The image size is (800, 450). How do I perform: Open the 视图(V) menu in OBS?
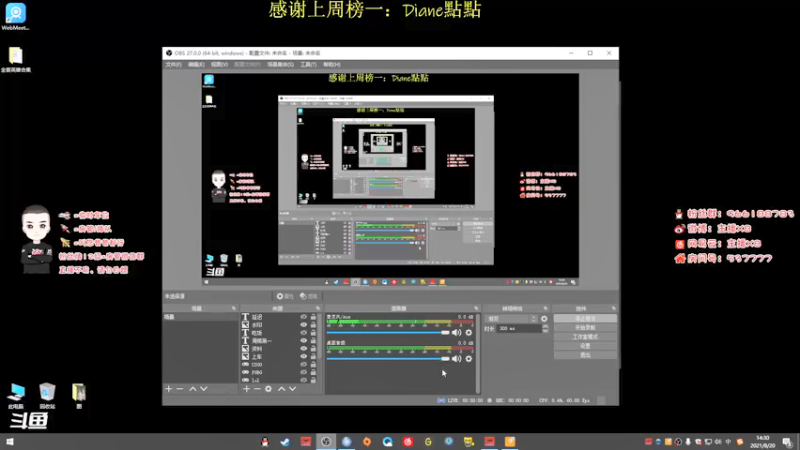pos(219,64)
